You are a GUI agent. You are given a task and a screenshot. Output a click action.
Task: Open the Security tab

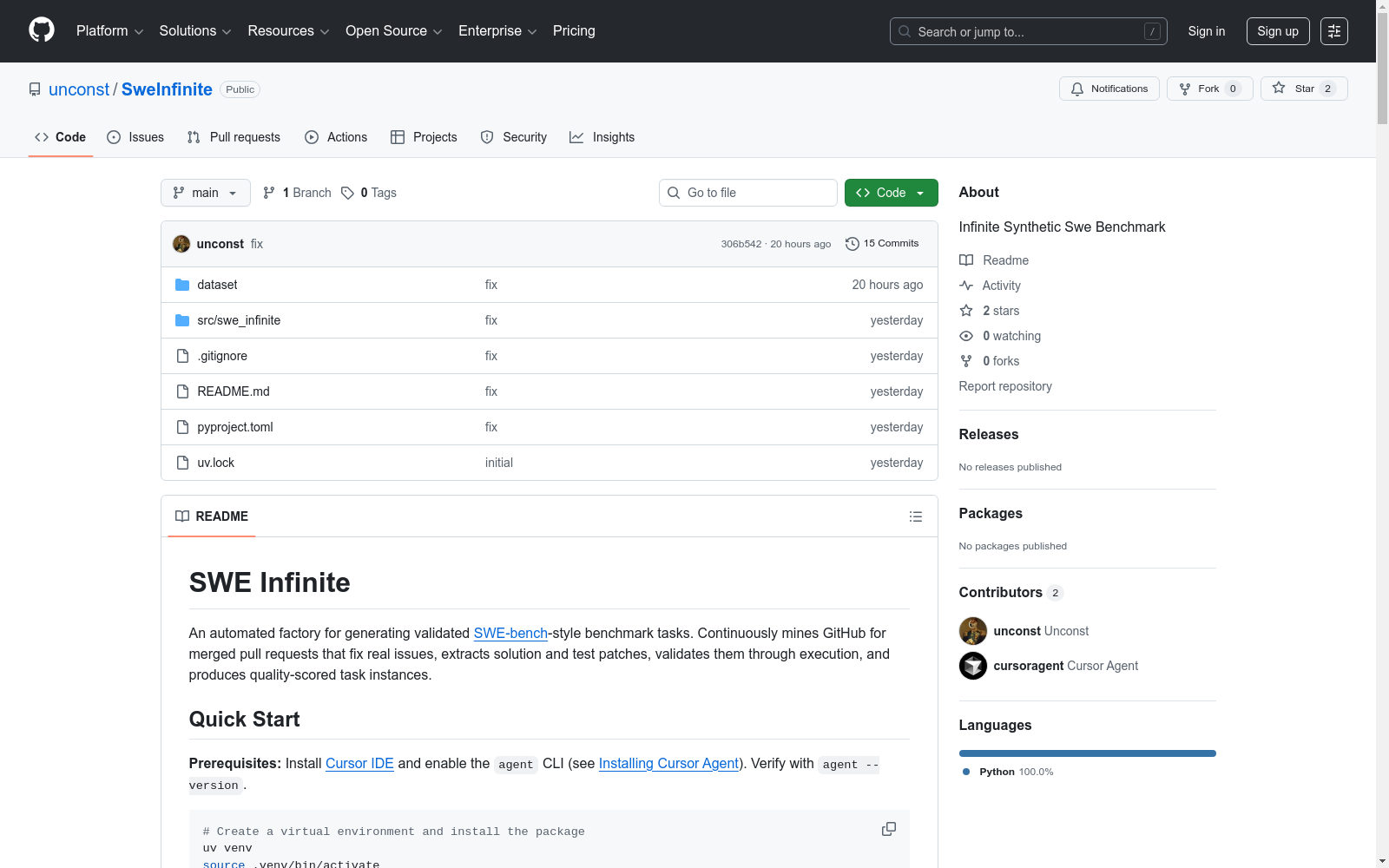[x=514, y=137]
